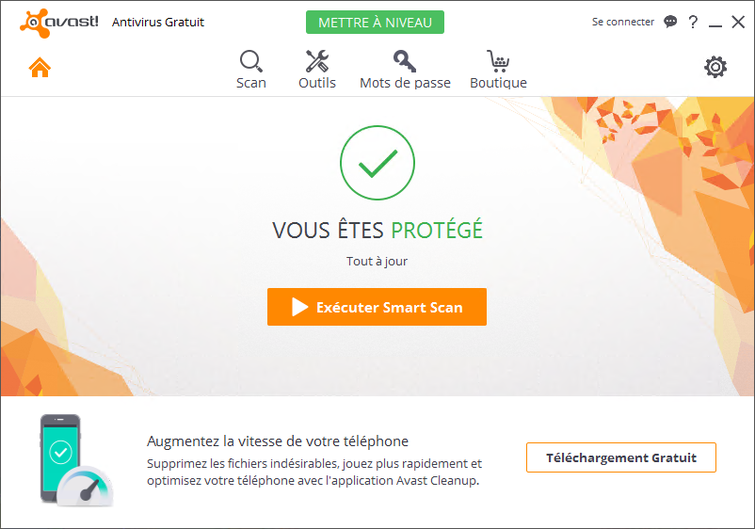Minimize the Avast window
Image resolution: width=755 pixels, height=529 pixels.
[x=715, y=22]
